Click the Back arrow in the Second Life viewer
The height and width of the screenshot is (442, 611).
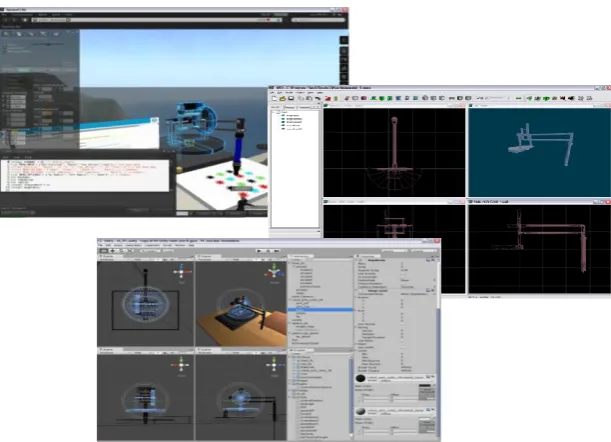pos(6,20)
